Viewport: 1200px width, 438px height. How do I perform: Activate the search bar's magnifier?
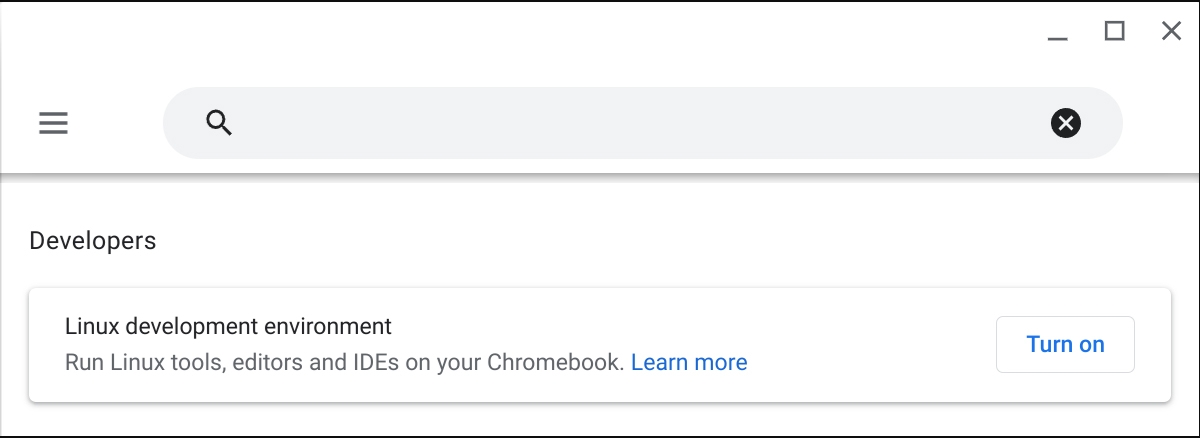pyautogui.click(x=219, y=123)
